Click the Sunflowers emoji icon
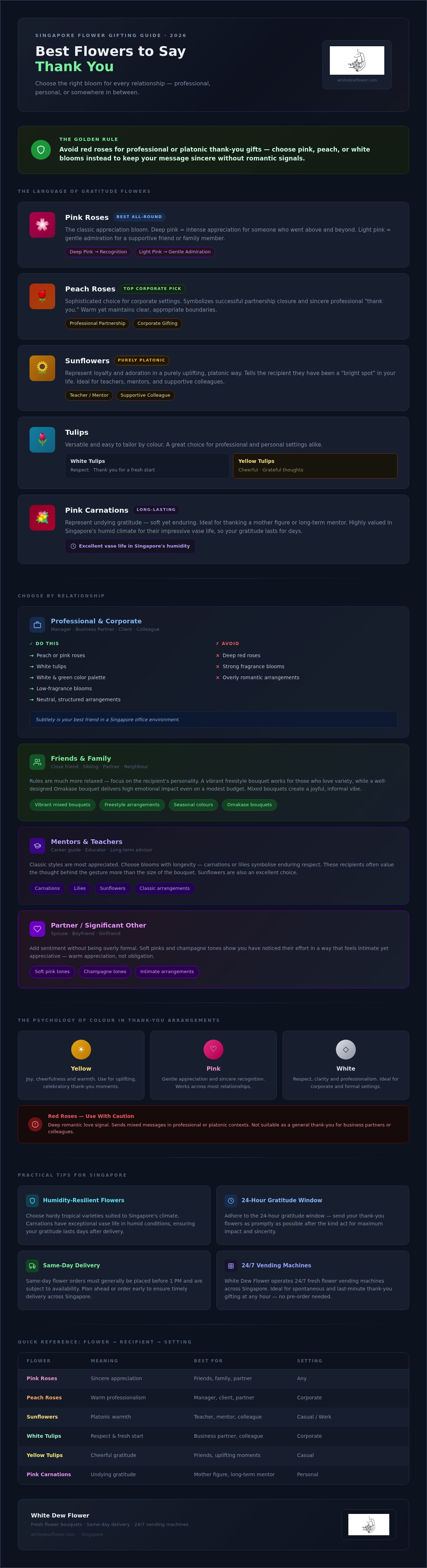This screenshot has width=427, height=1568. coord(42,368)
